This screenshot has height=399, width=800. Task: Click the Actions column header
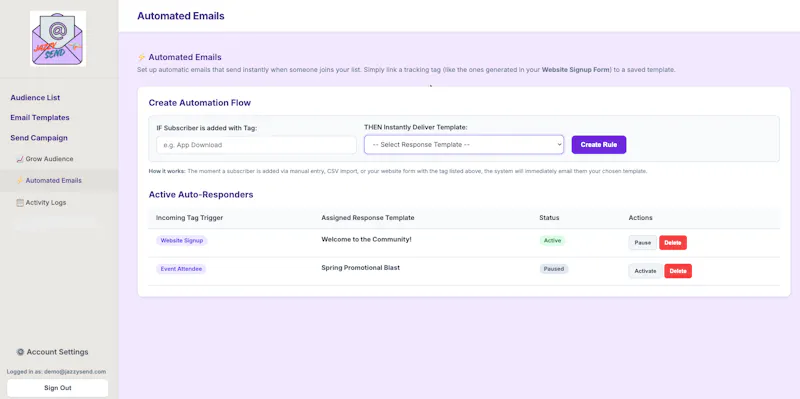640,218
